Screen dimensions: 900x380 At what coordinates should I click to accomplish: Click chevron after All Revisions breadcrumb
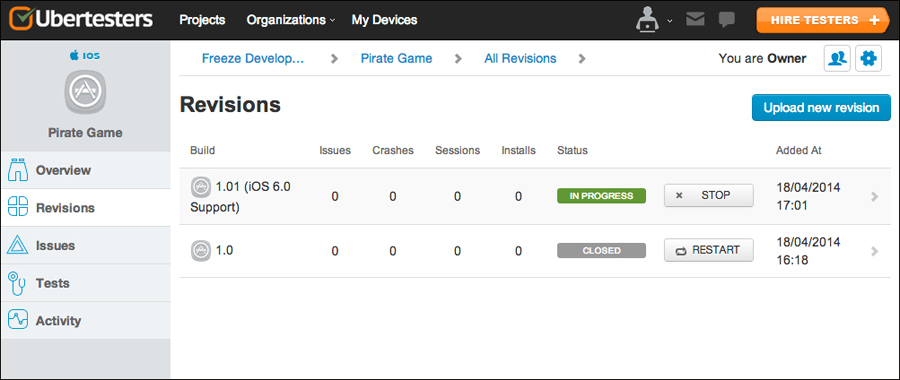[582, 59]
